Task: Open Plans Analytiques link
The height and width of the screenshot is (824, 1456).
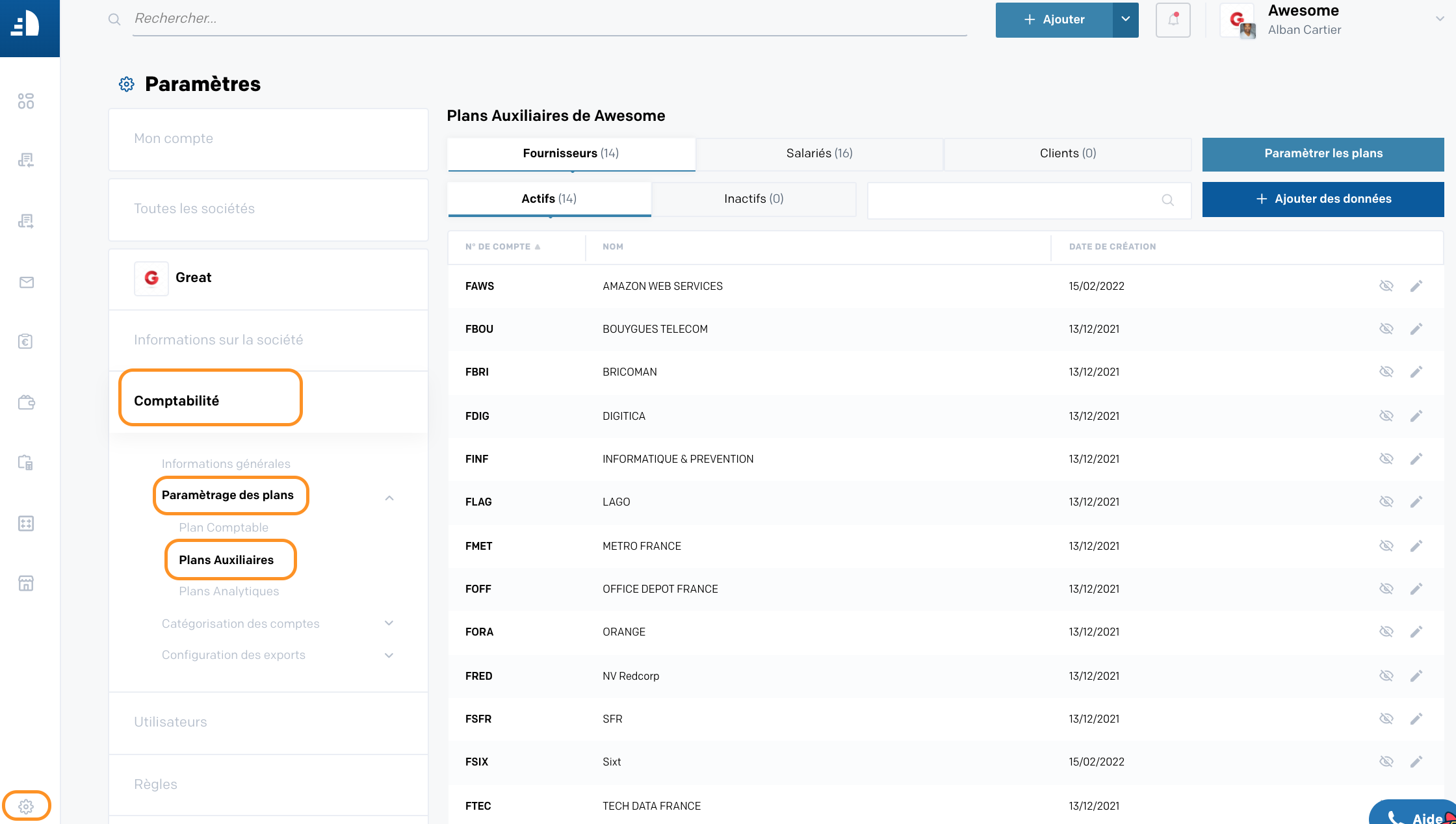Action: click(229, 591)
